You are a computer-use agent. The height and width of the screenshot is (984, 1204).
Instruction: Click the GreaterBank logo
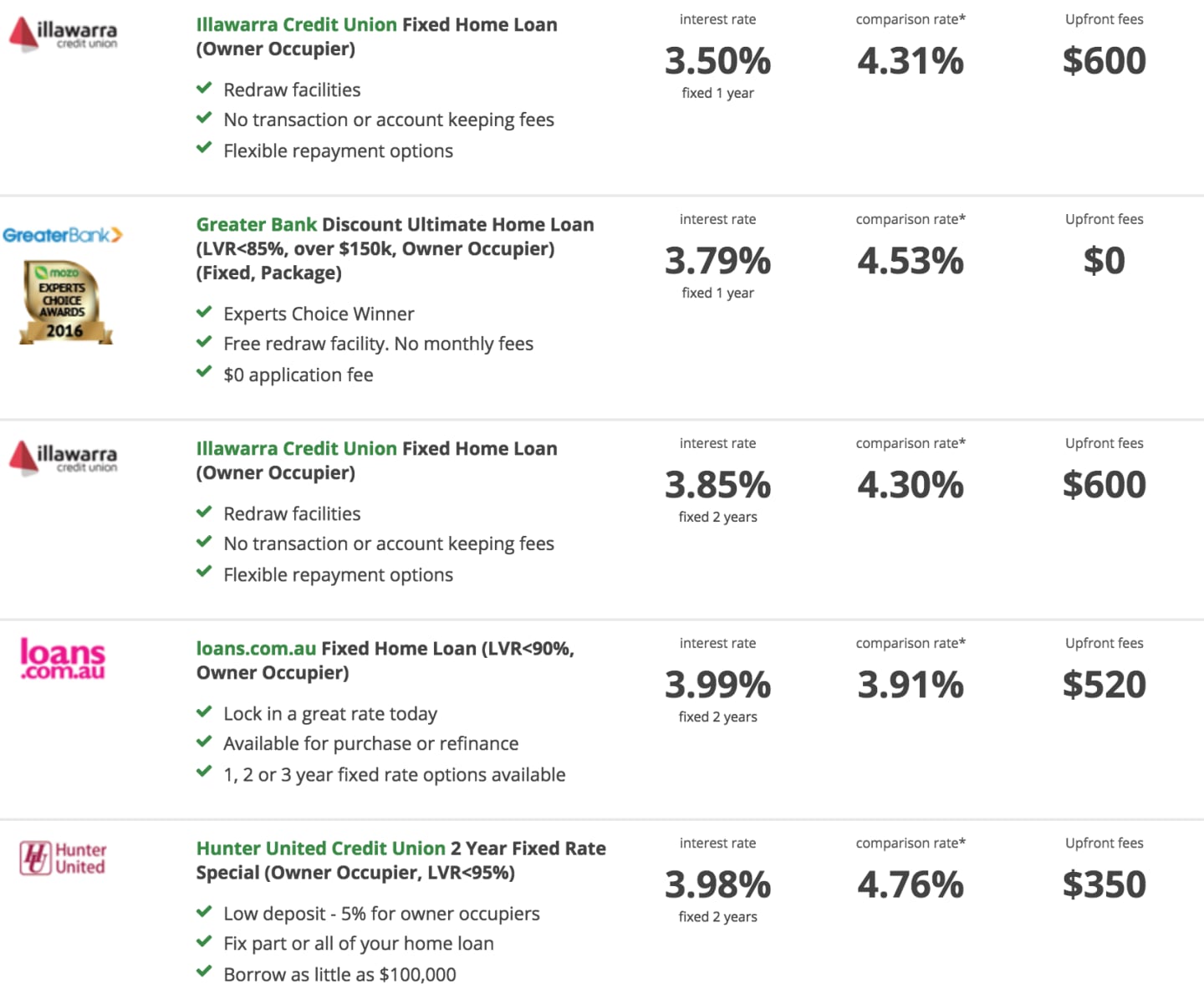click(63, 235)
